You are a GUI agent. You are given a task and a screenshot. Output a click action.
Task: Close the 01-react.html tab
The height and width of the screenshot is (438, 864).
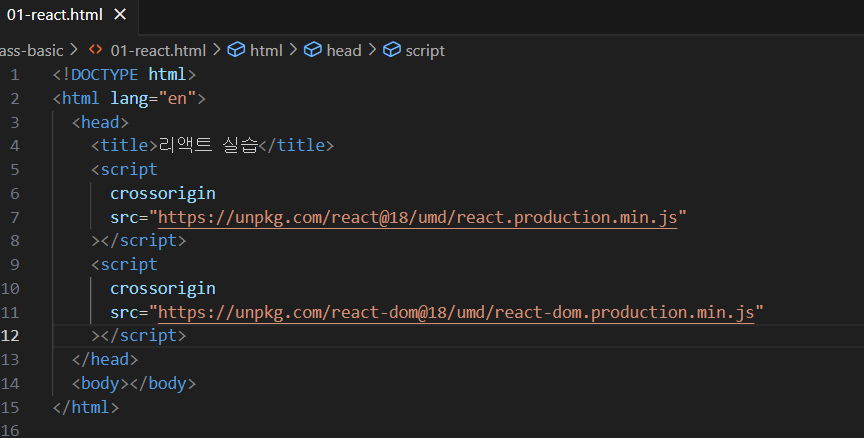(120, 15)
